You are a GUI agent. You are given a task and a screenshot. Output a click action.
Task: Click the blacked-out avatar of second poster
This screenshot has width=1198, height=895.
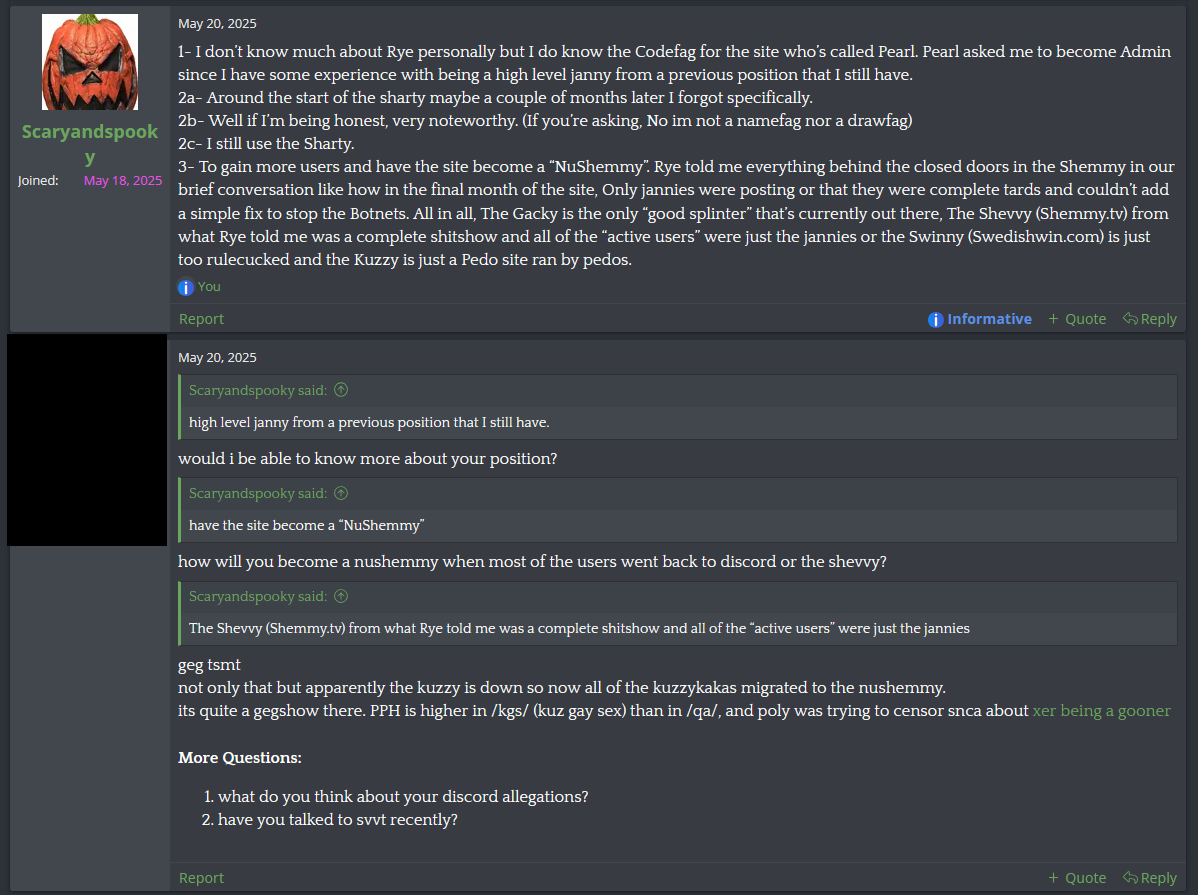point(87,440)
